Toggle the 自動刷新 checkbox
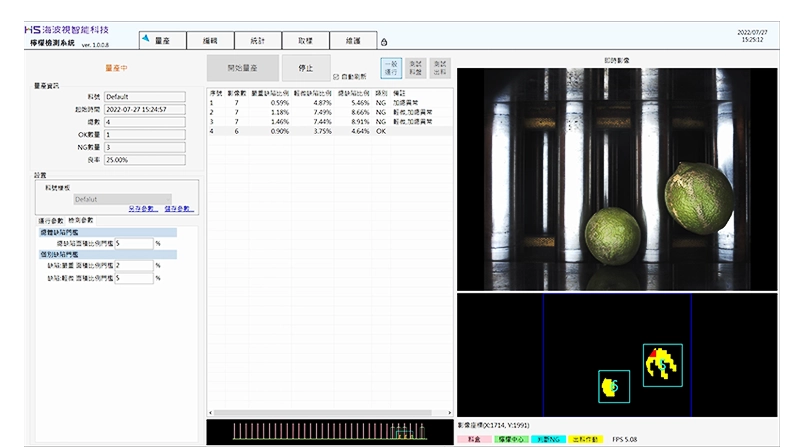This screenshot has height=447, width=804. click(x=336, y=76)
